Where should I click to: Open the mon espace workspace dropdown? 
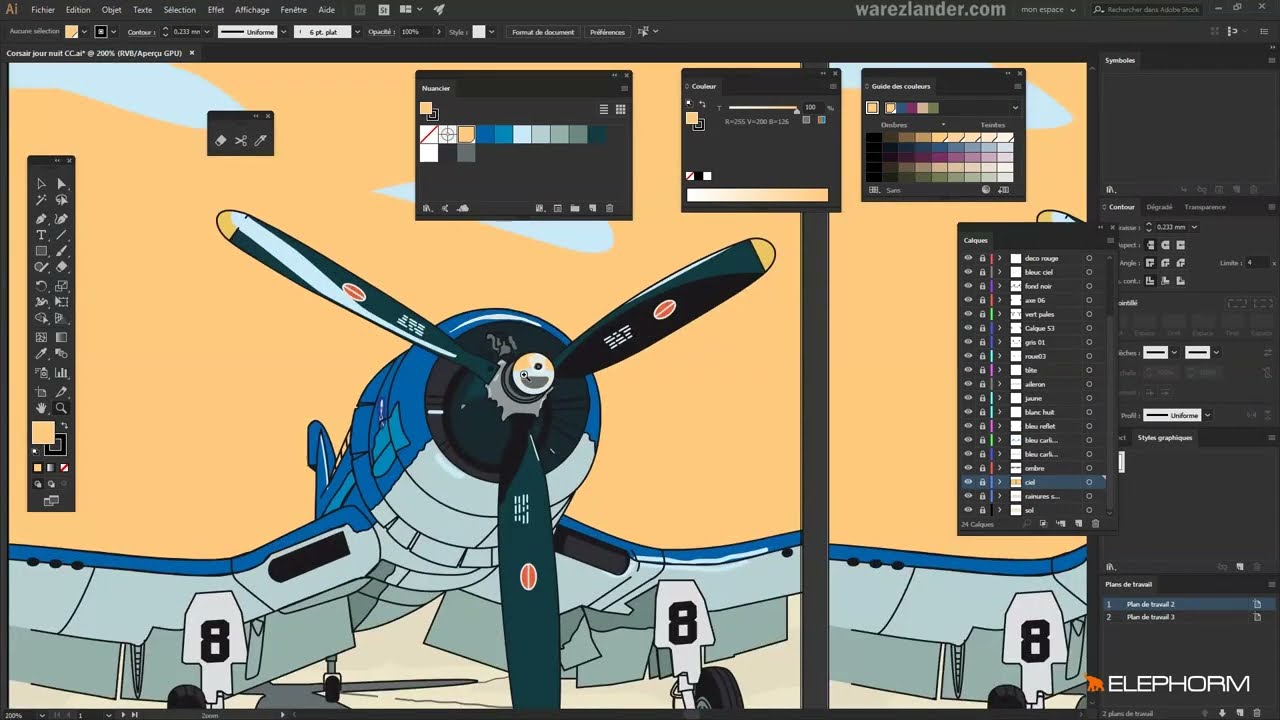tap(1047, 10)
